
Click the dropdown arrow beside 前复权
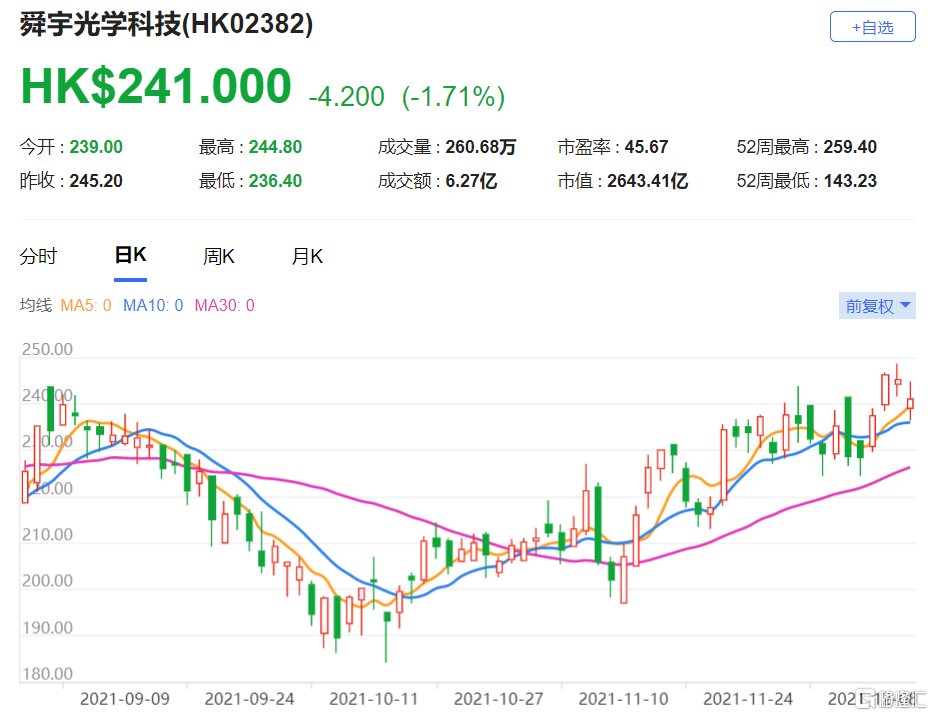click(x=903, y=305)
